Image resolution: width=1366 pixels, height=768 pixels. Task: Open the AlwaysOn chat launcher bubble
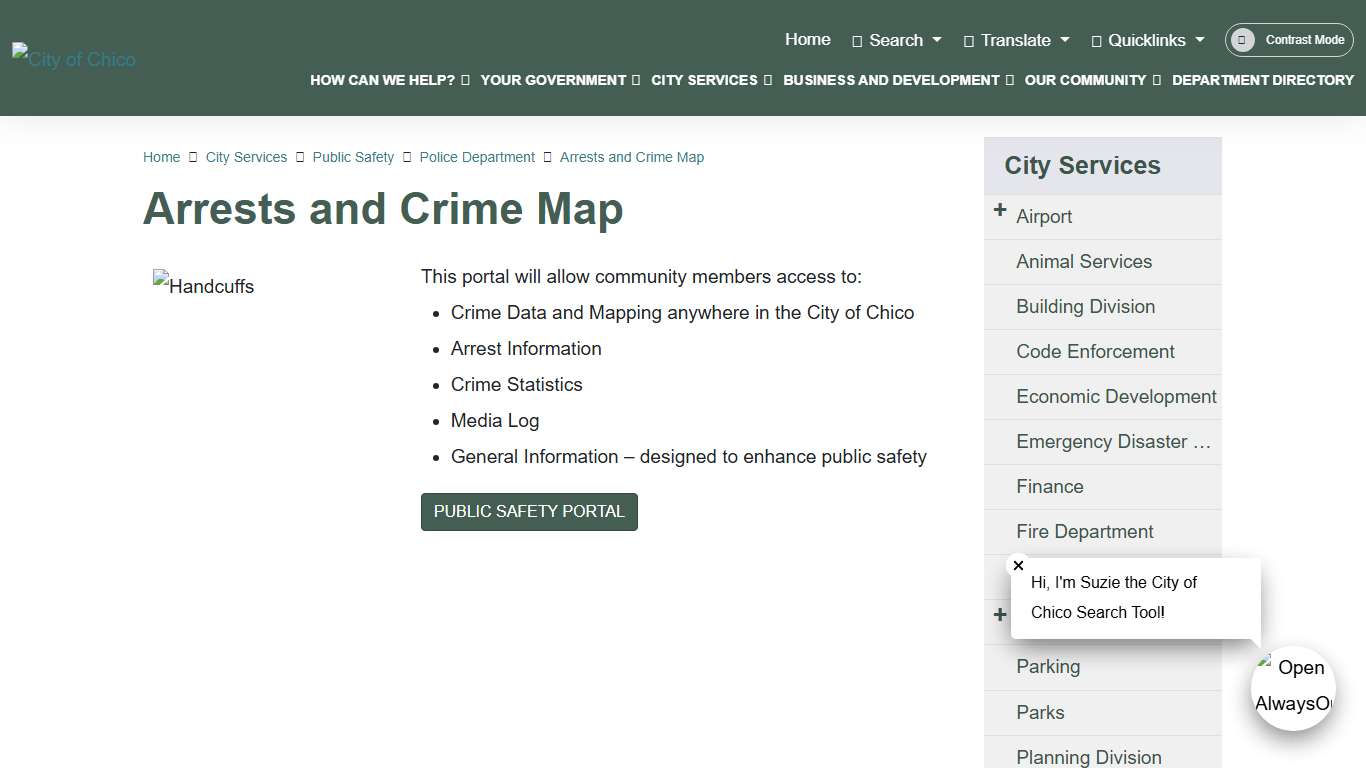(1293, 688)
